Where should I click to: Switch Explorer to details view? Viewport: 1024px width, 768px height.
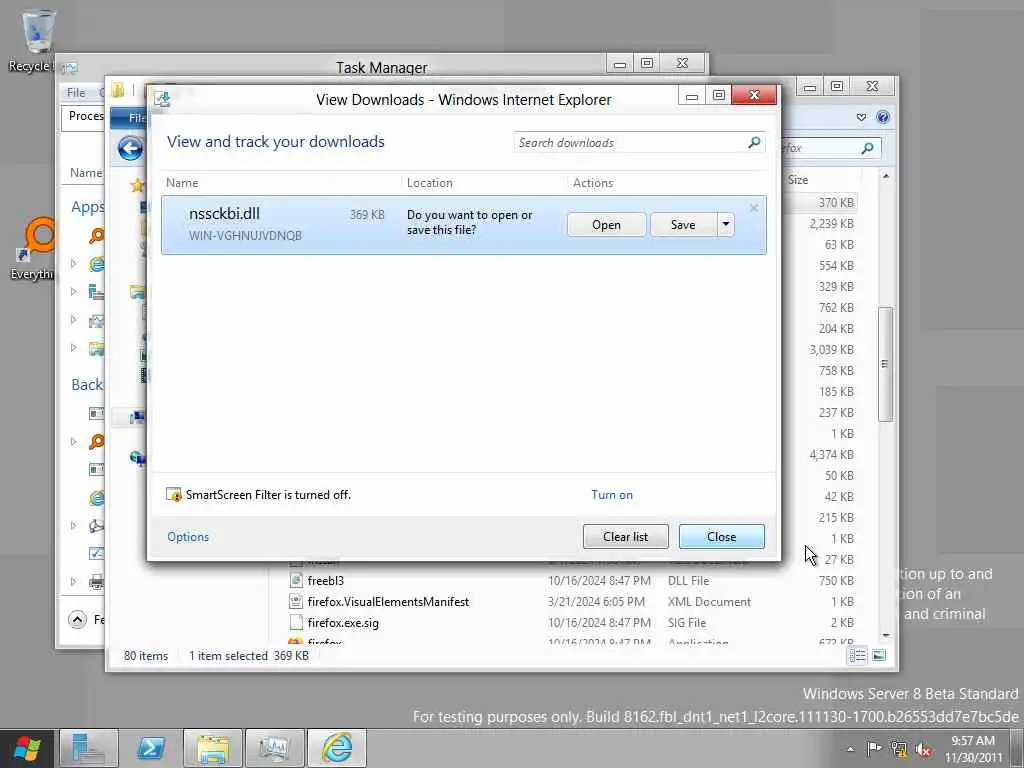click(x=857, y=655)
